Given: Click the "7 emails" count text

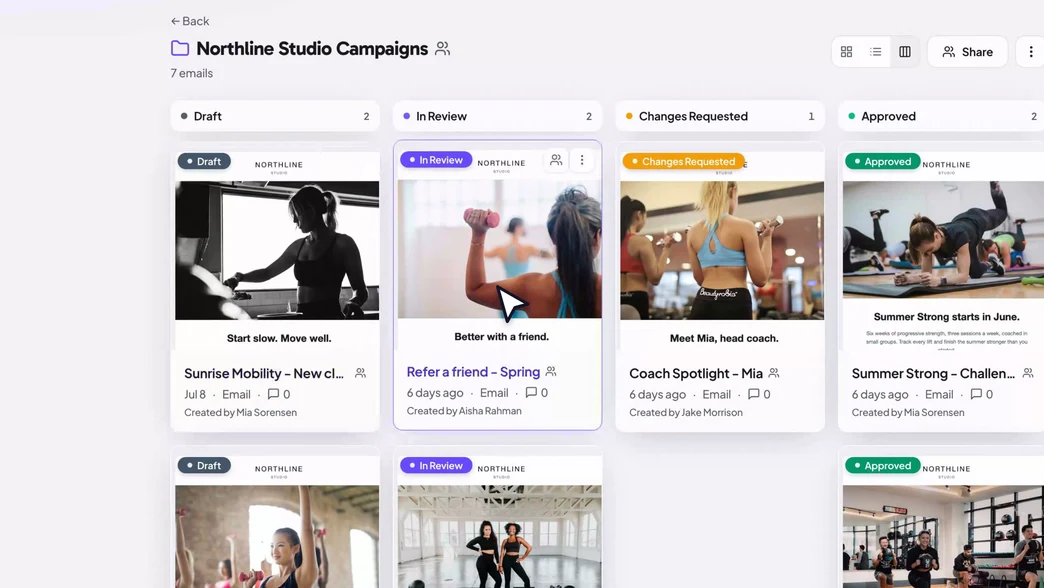Looking at the screenshot, I should point(192,73).
